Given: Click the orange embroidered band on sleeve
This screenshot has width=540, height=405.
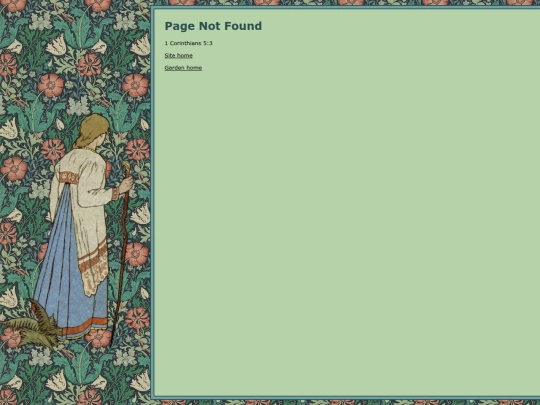Looking at the screenshot, I should point(69,178).
